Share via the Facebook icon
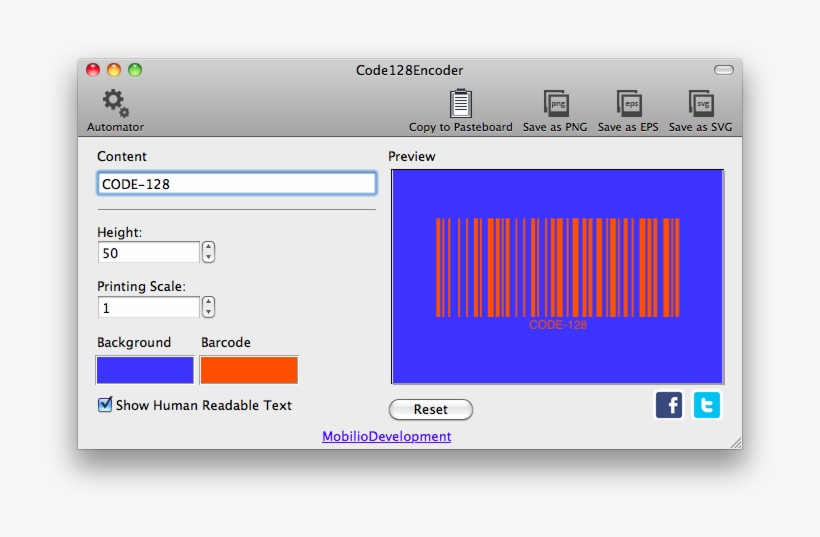The image size is (820, 537). coord(669,405)
